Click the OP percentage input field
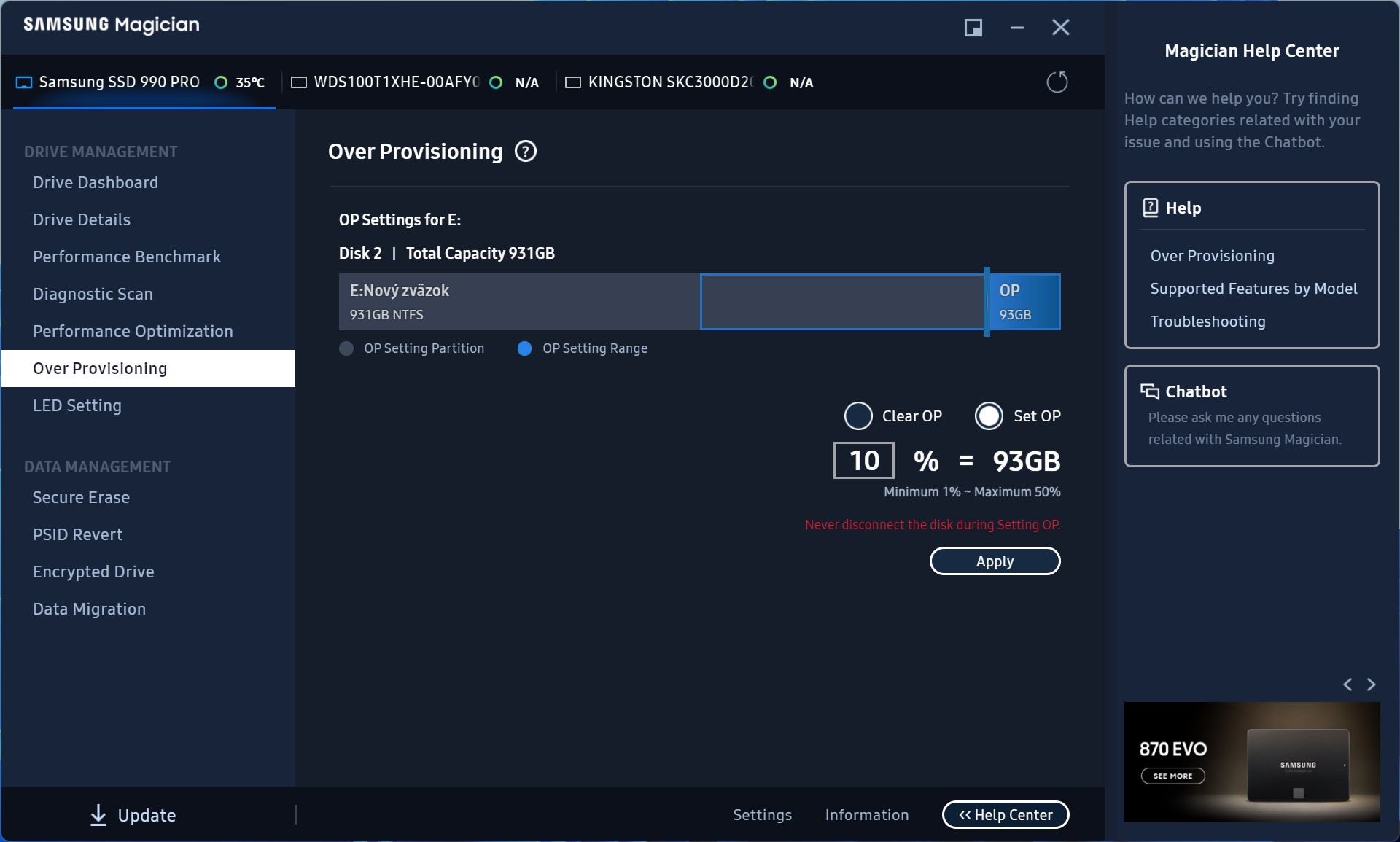 click(x=863, y=461)
